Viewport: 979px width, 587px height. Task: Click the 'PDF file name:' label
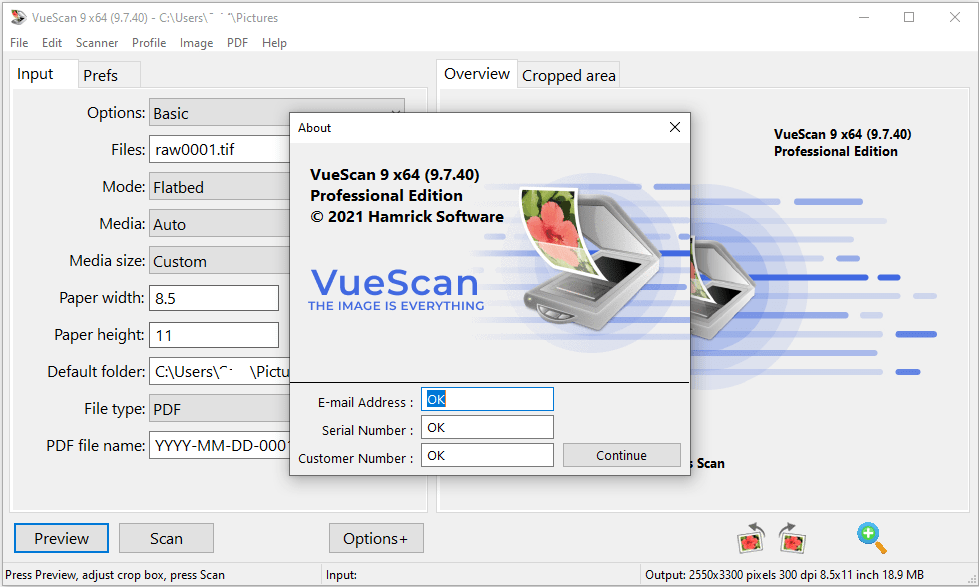(96, 445)
